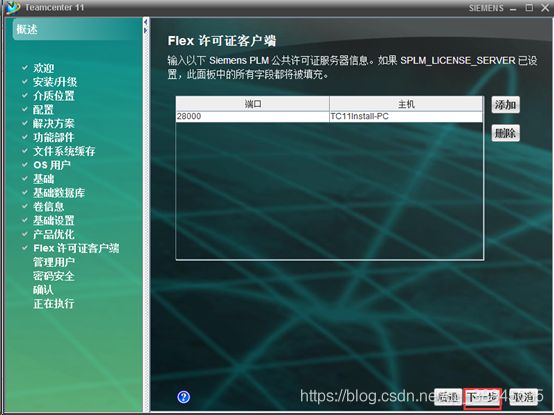The image size is (554, 415).
Task: Select the 安装/升级 step
Action: [55, 82]
